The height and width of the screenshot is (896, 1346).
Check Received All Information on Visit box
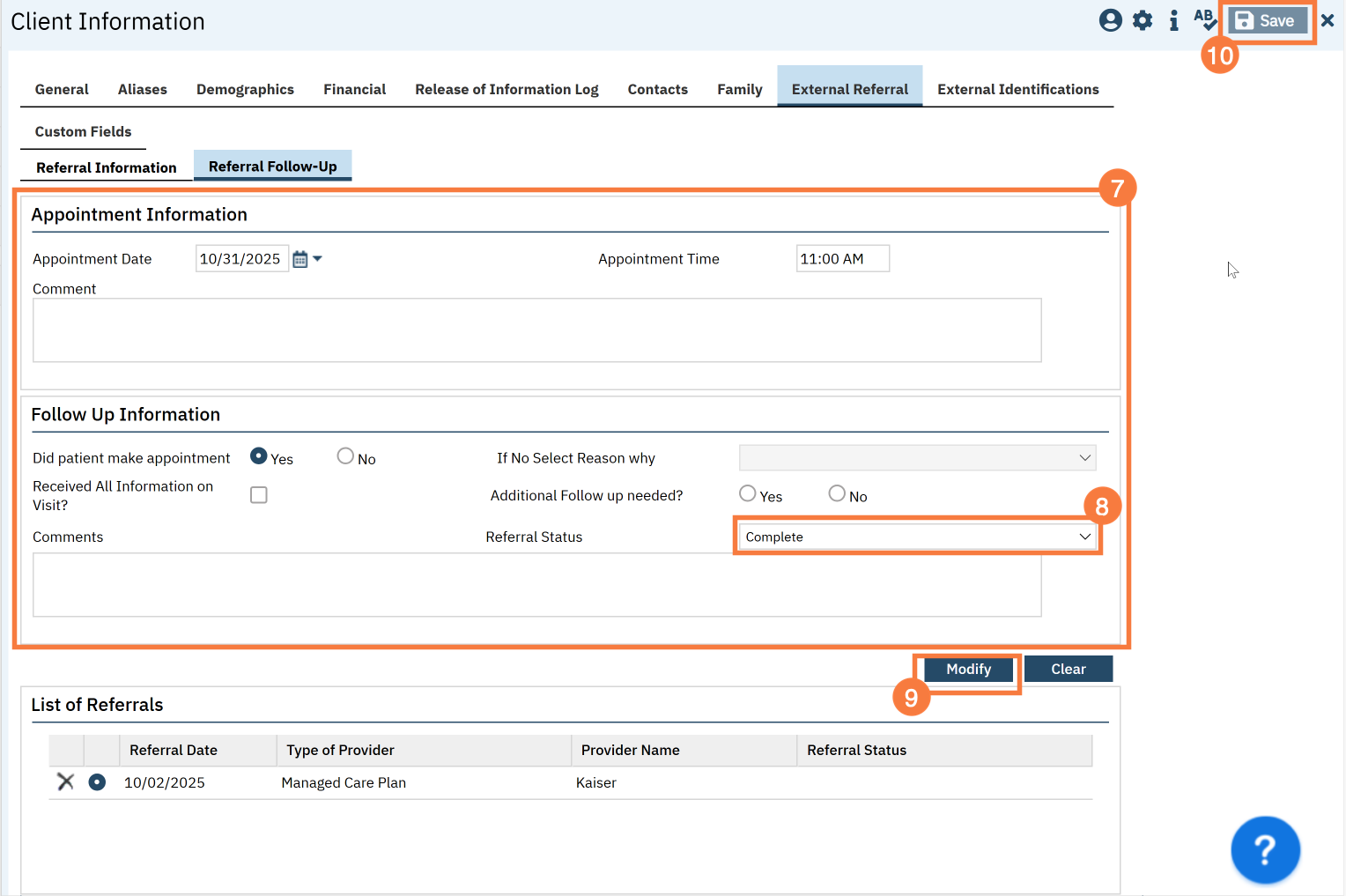[x=259, y=495]
